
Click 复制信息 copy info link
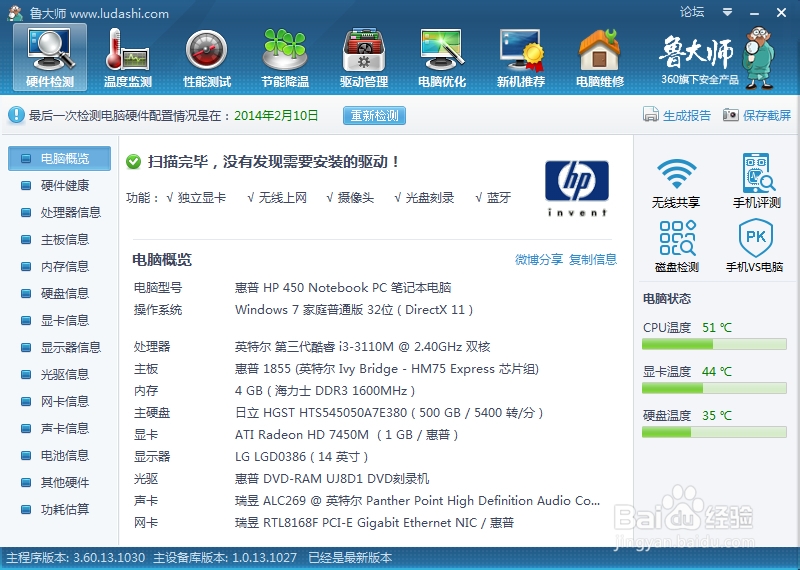tap(593, 260)
